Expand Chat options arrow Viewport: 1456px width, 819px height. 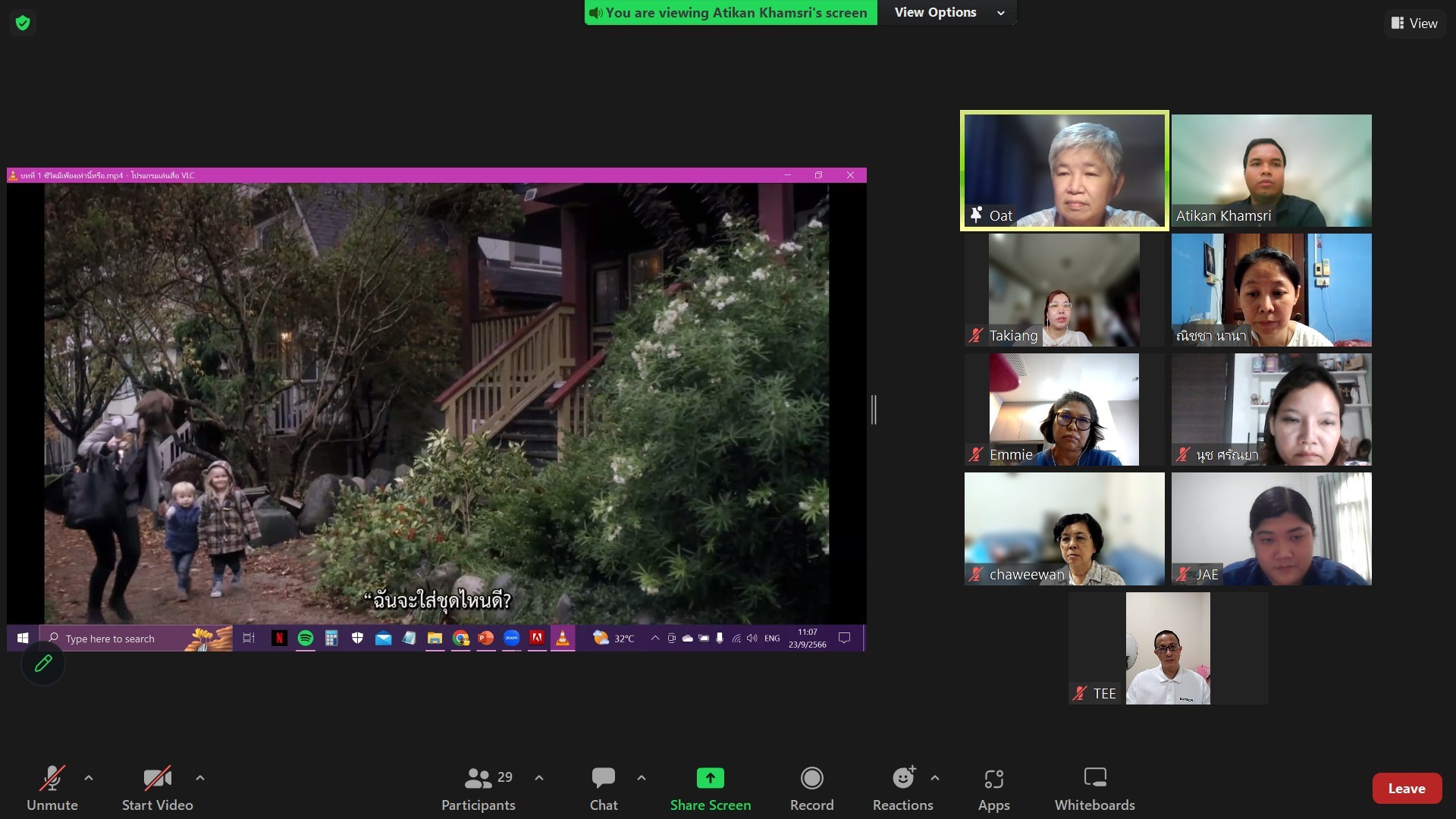pos(642,778)
